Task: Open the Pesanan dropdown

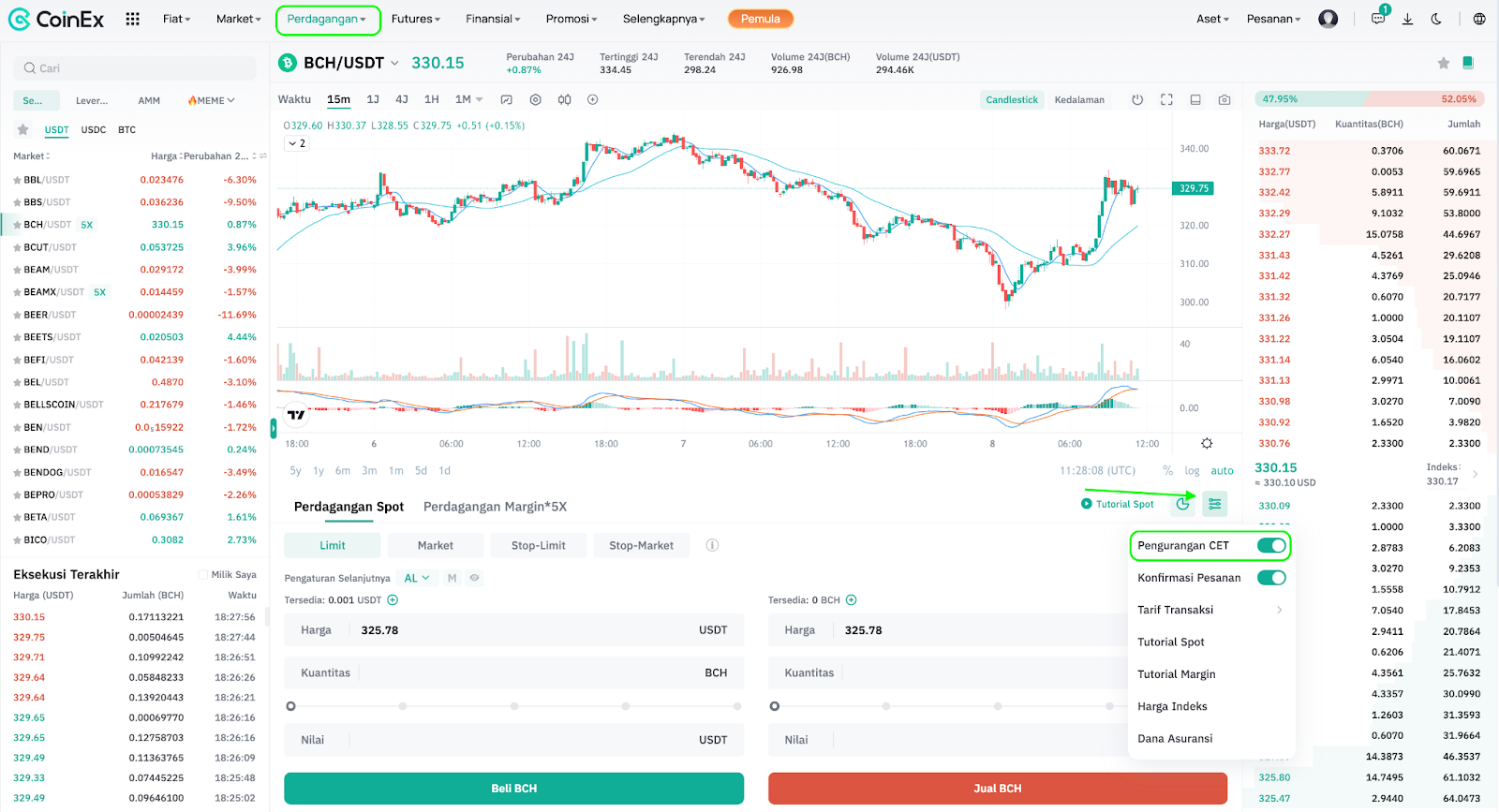Action: pyautogui.click(x=1273, y=19)
